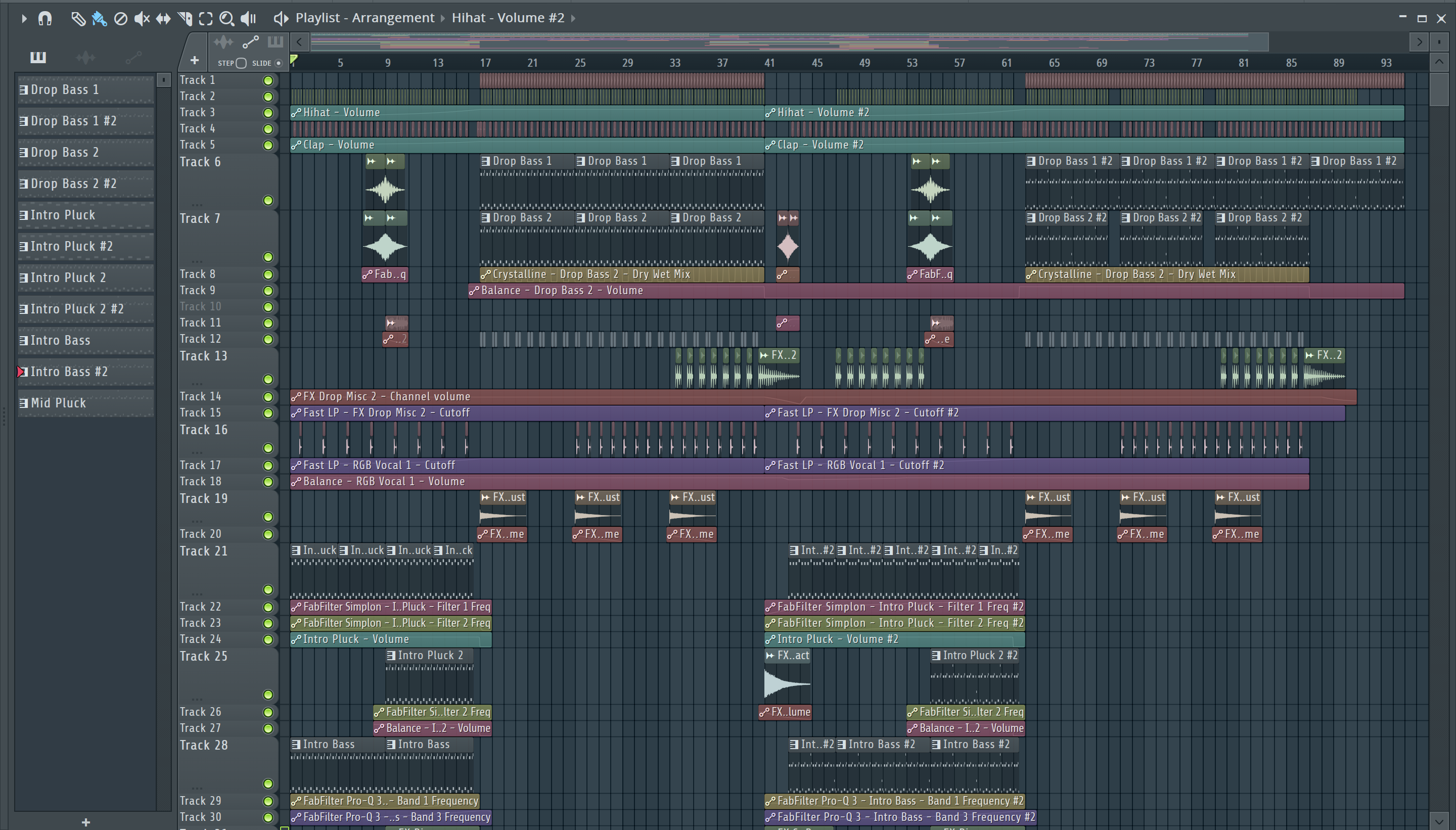1456x830 pixels.
Task: Select Crystalline - Drop Bass 2 - Dry Wet Mix clip at bar 17
Action: pyautogui.click(x=621, y=275)
